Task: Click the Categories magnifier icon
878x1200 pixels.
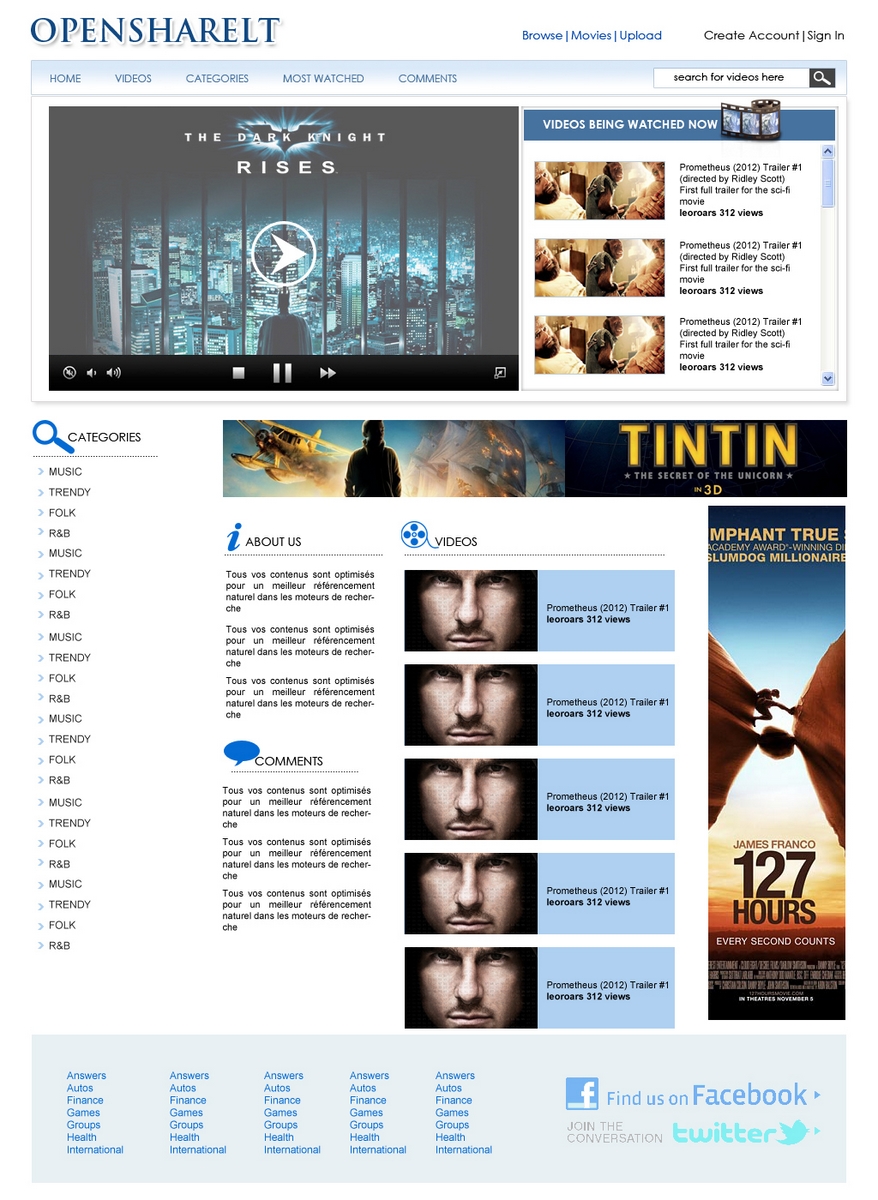Action: pyautogui.click(x=51, y=436)
